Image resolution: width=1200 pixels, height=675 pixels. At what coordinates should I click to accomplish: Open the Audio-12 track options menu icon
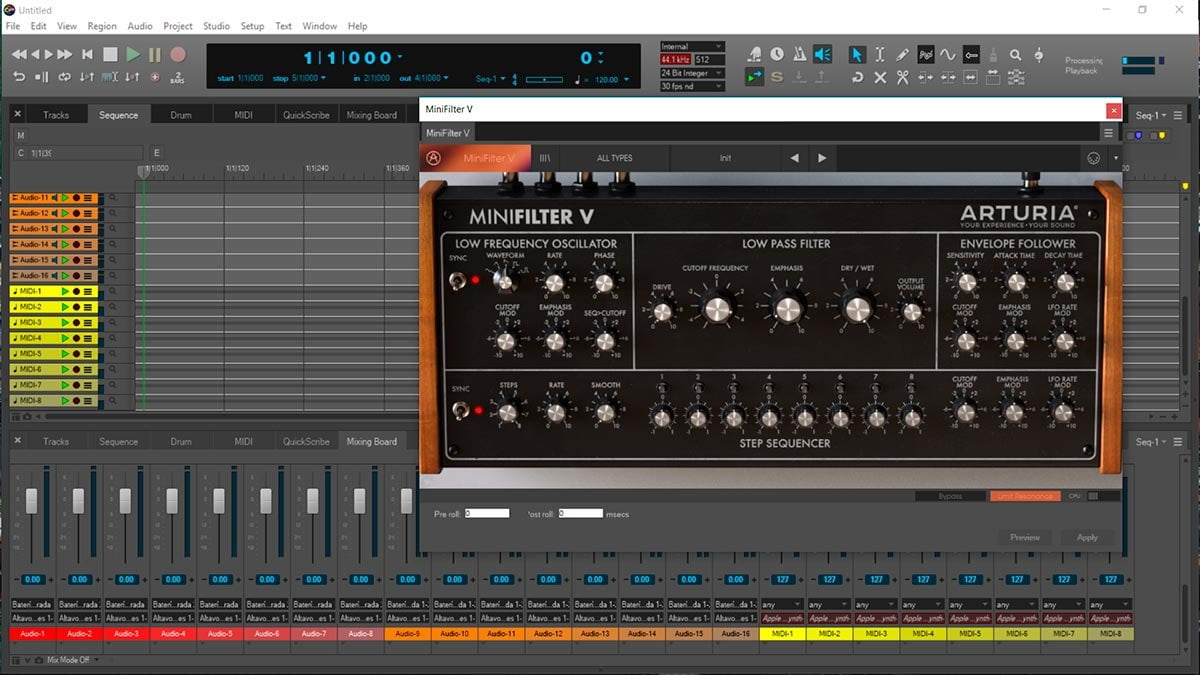[88, 213]
